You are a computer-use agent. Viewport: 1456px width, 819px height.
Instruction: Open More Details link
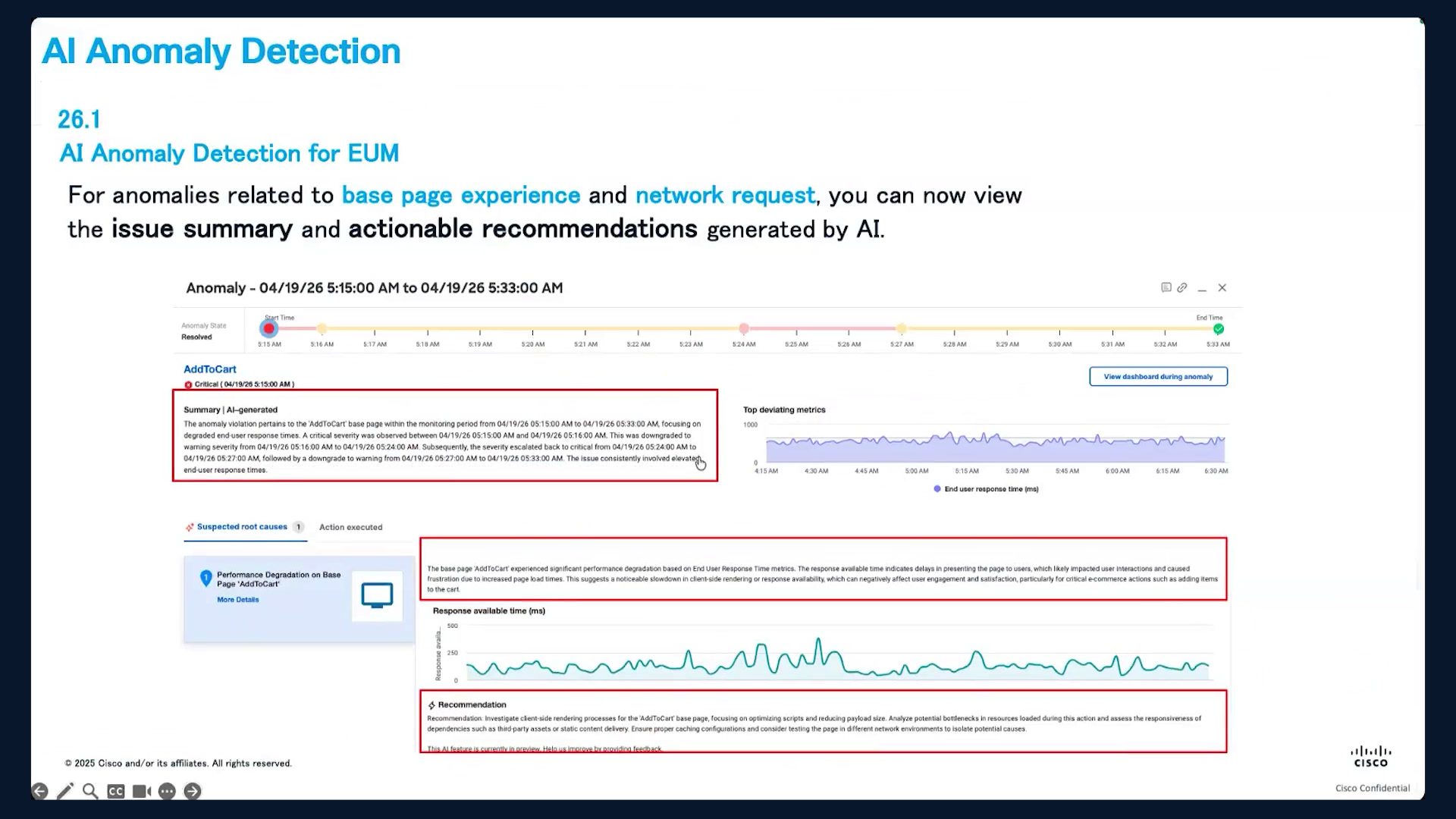(238, 600)
